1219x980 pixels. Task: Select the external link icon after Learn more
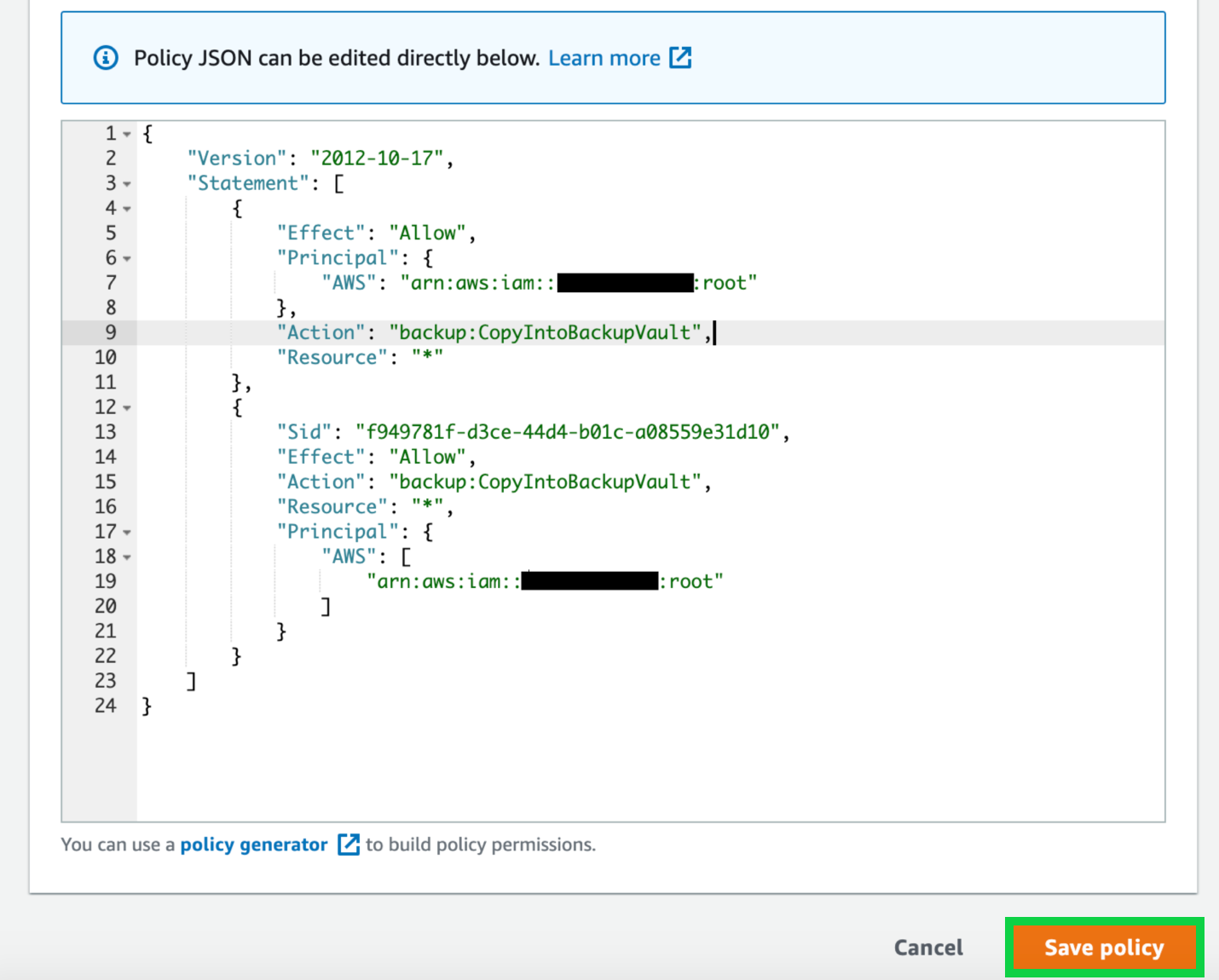tap(680, 57)
